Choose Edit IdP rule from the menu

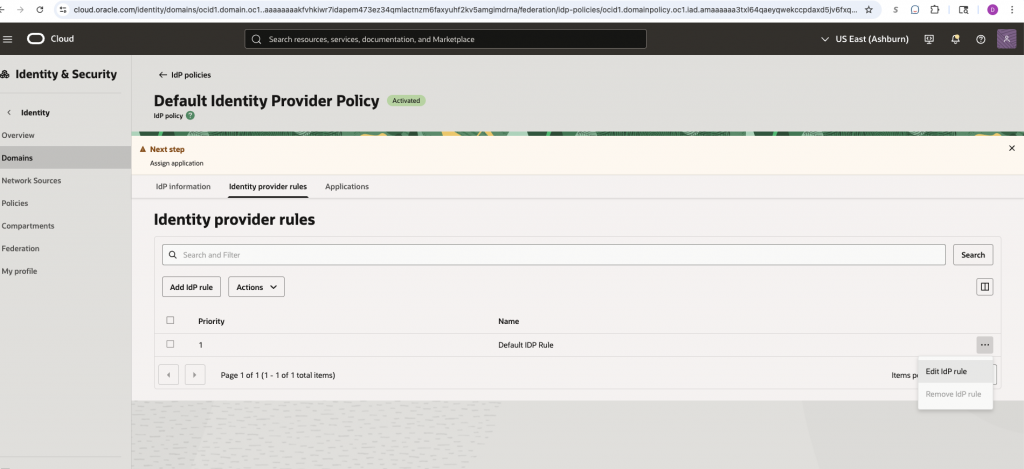[955, 371]
